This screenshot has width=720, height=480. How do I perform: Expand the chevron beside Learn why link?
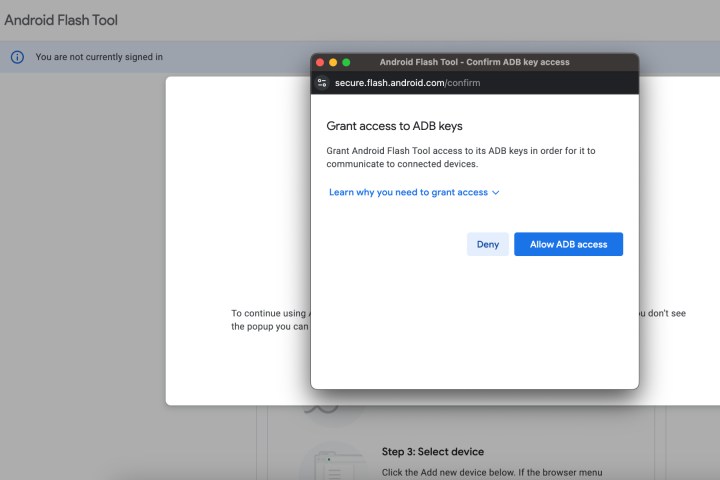coord(496,192)
